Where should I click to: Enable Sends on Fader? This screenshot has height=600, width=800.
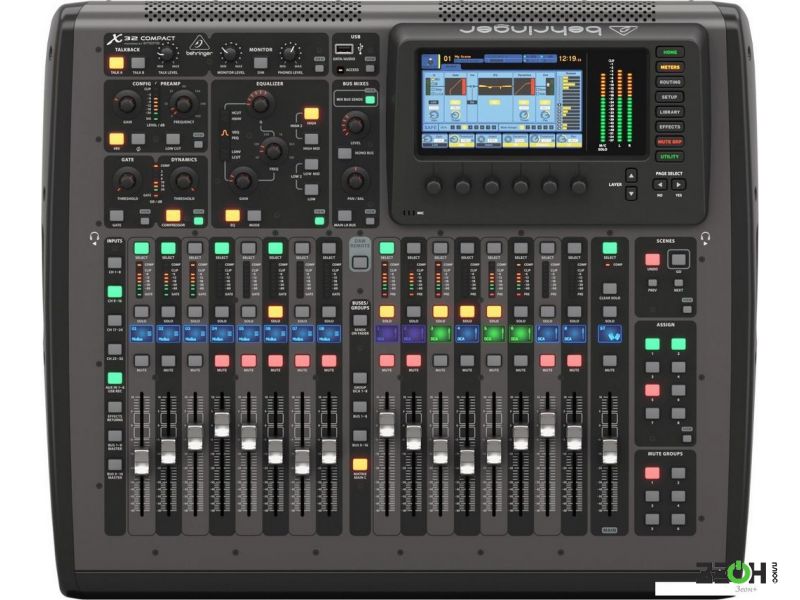(360, 320)
